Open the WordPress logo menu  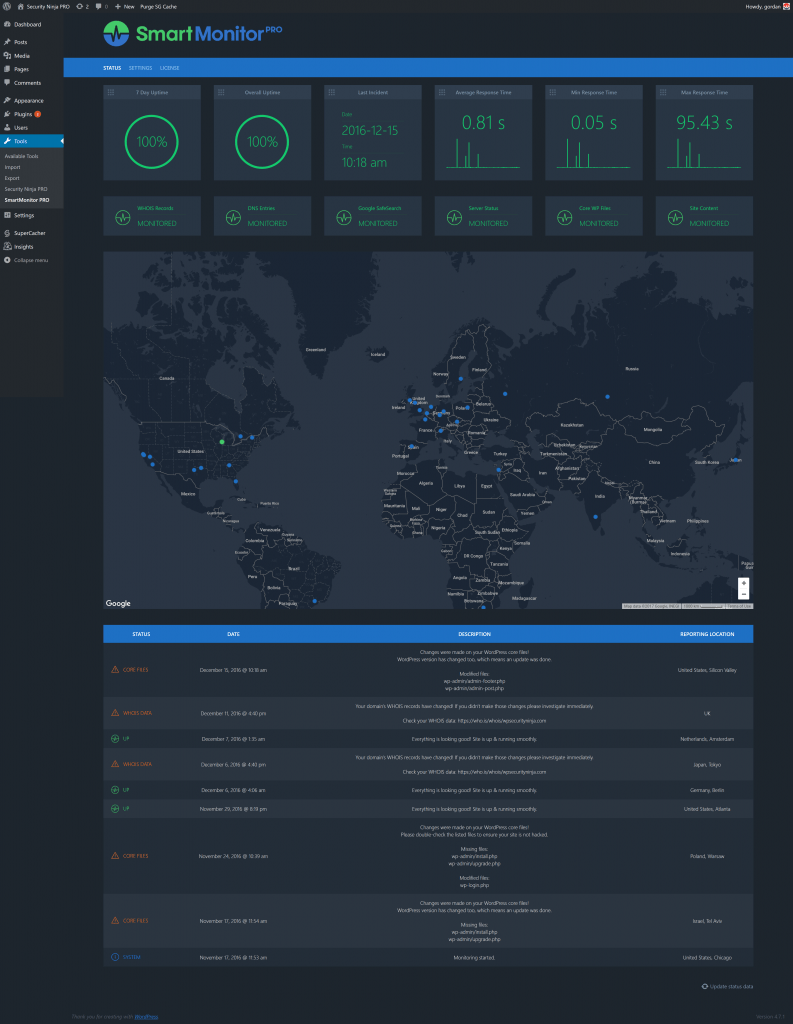[7, 7]
